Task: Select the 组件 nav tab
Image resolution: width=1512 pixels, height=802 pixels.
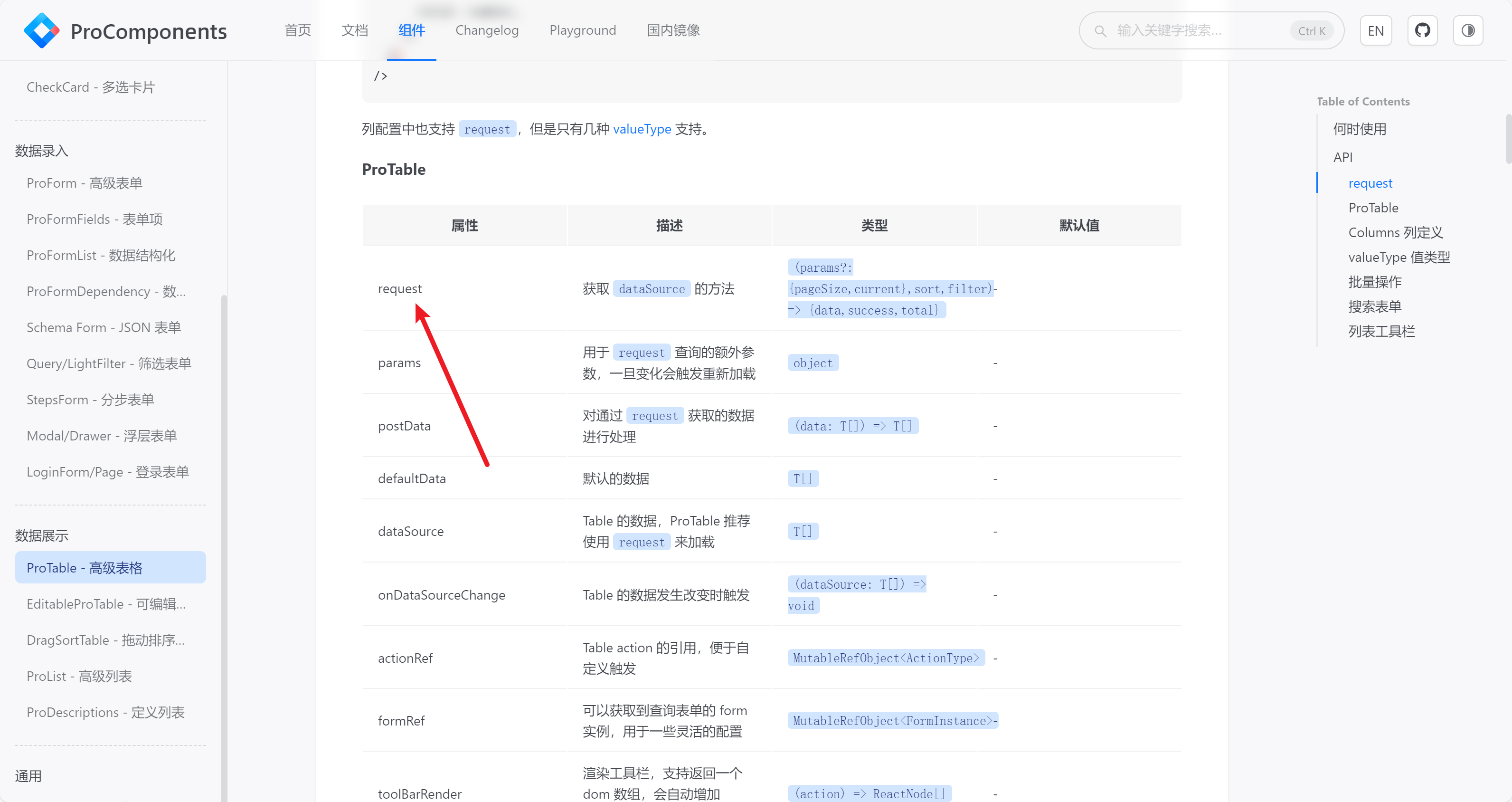Action: (411, 30)
